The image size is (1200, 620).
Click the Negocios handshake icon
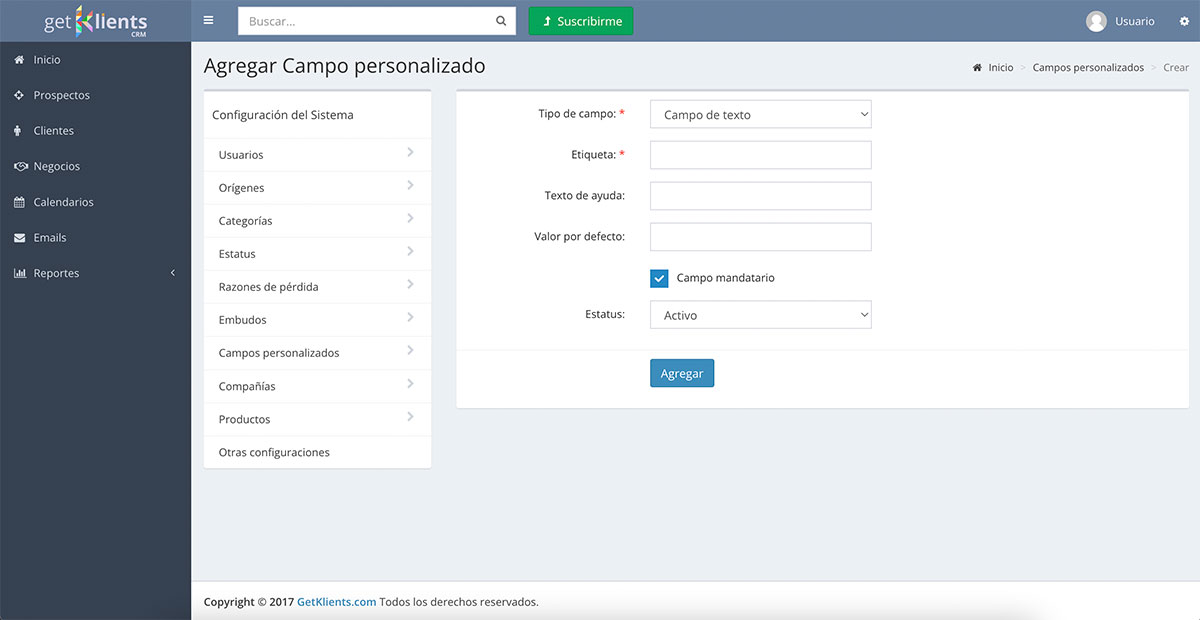(x=20, y=166)
